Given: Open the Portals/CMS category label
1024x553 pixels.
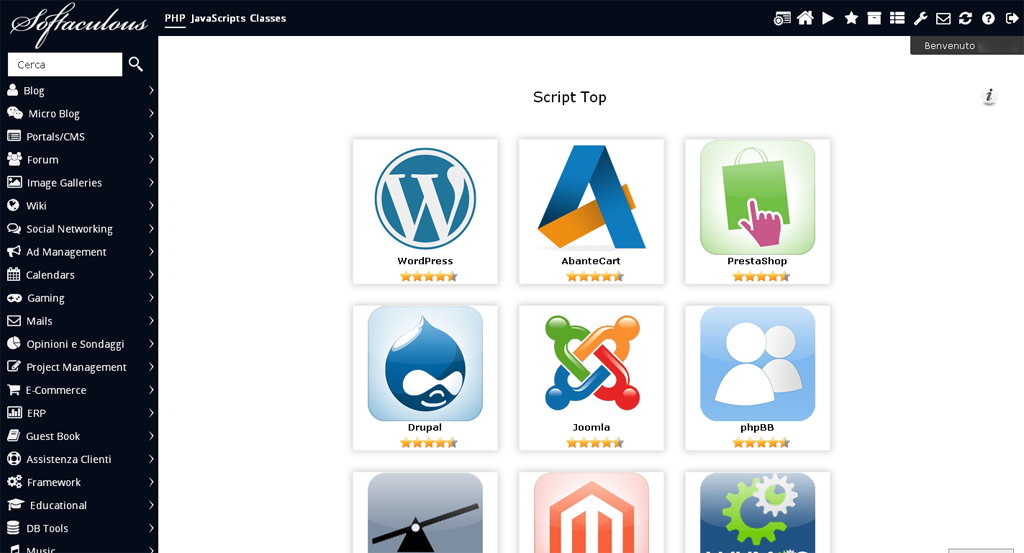Looking at the screenshot, I should pos(56,136).
